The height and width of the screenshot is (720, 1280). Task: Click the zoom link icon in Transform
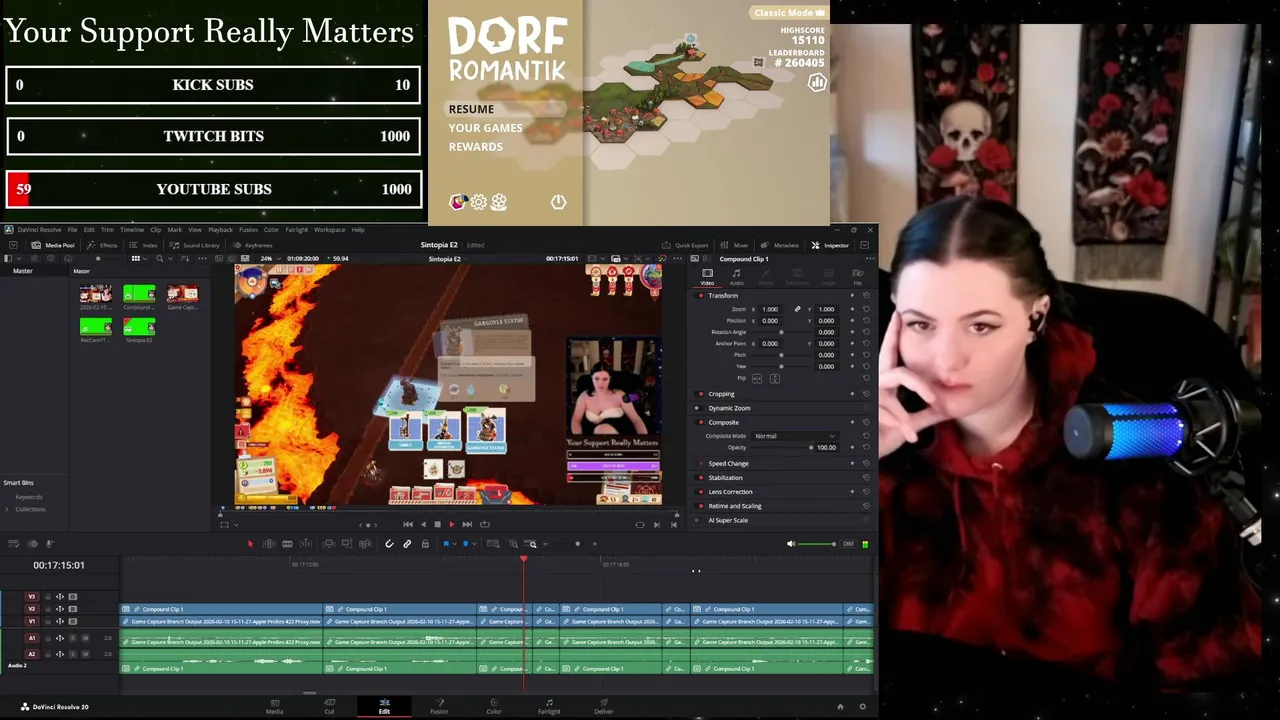[x=797, y=309]
